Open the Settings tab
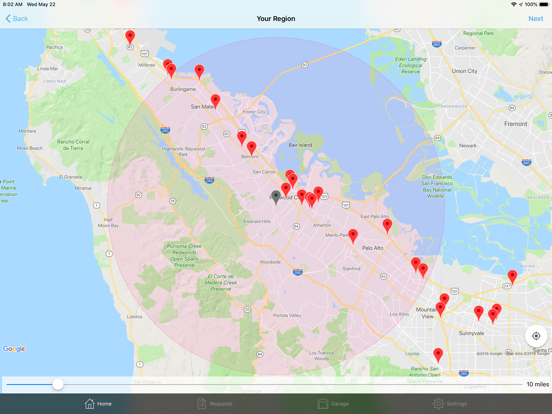 (450, 403)
